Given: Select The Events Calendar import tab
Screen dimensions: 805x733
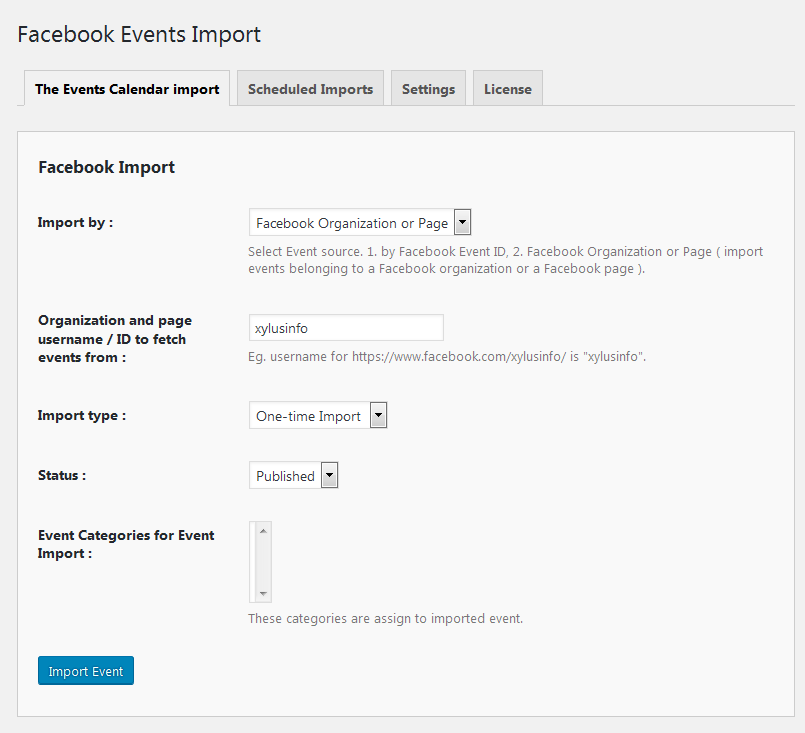Looking at the screenshot, I should click(x=127, y=89).
